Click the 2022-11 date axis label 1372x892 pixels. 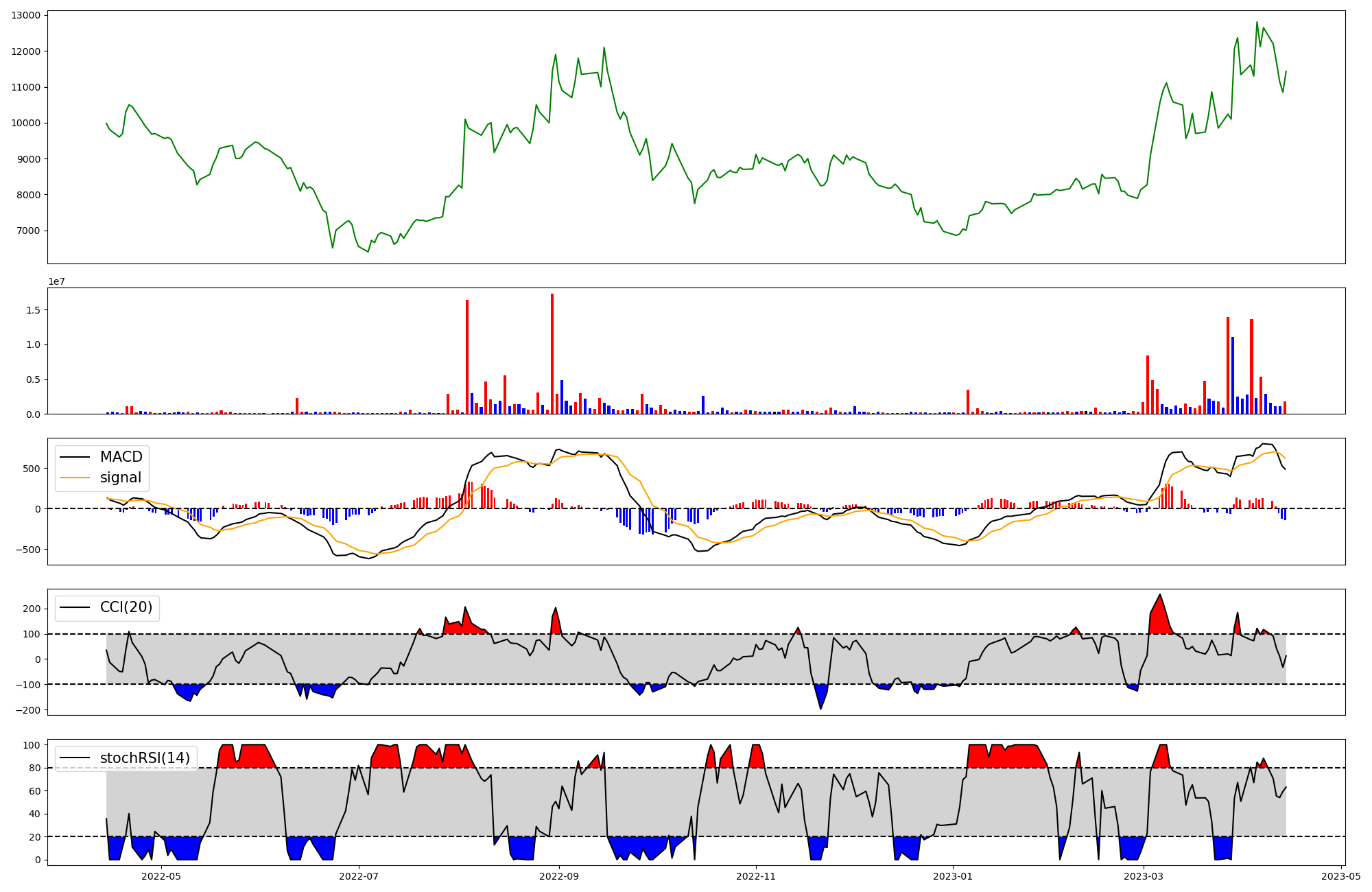click(756, 876)
